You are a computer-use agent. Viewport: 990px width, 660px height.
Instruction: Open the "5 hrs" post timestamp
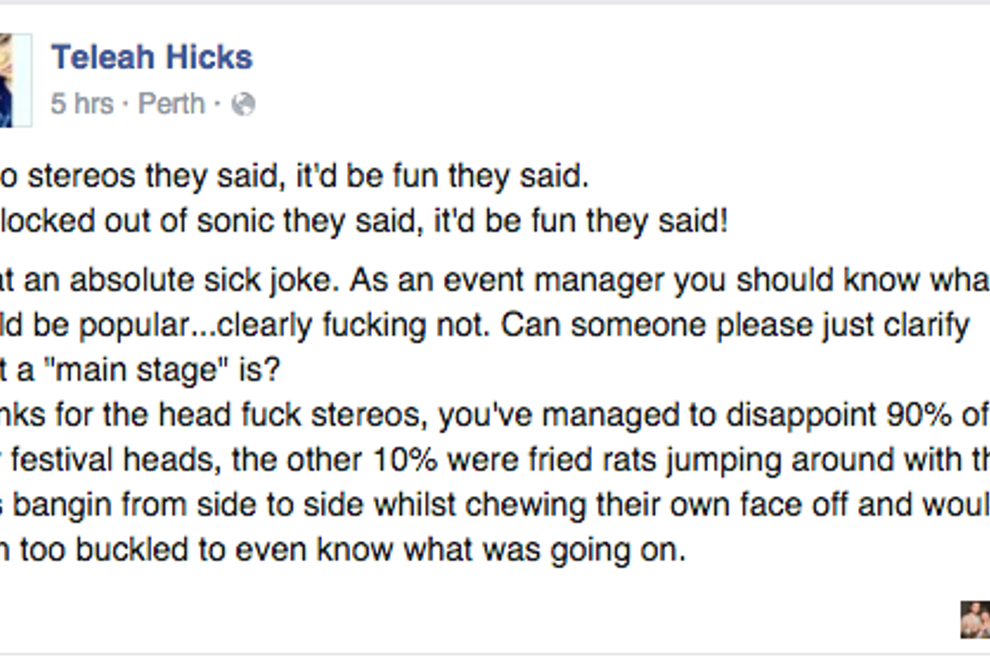tap(82, 104)
